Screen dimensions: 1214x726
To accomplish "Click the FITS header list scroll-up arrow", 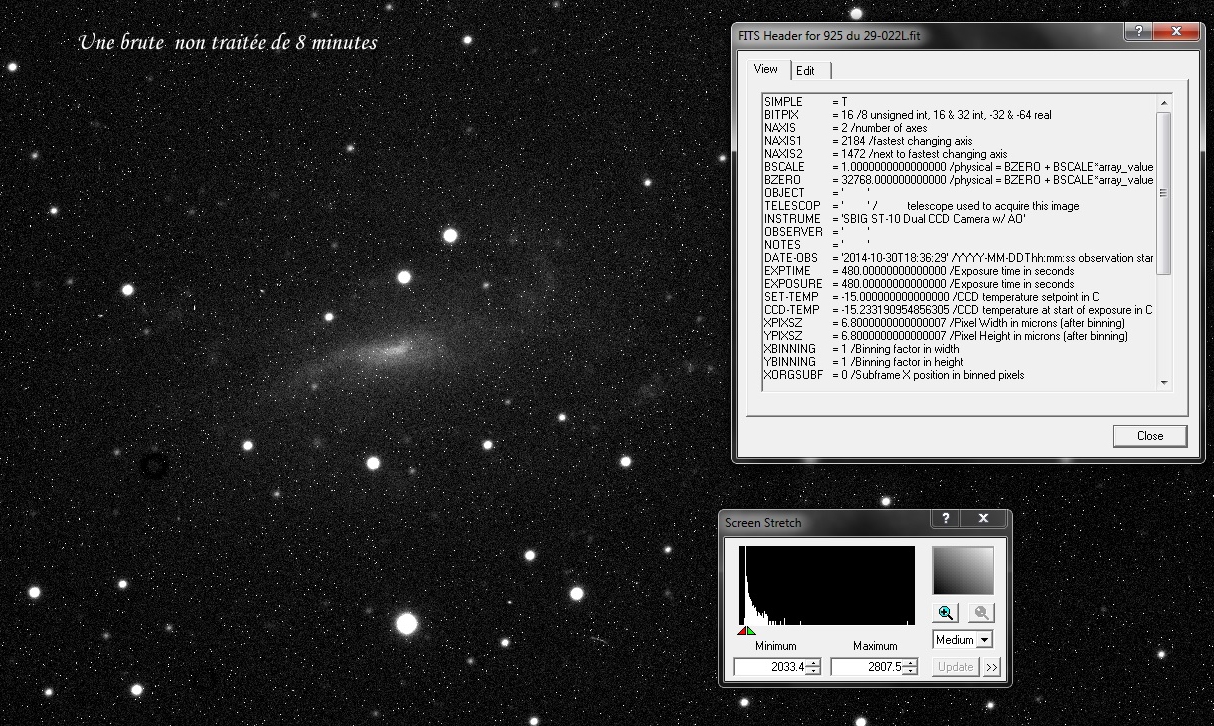I will pos(1164,102).
